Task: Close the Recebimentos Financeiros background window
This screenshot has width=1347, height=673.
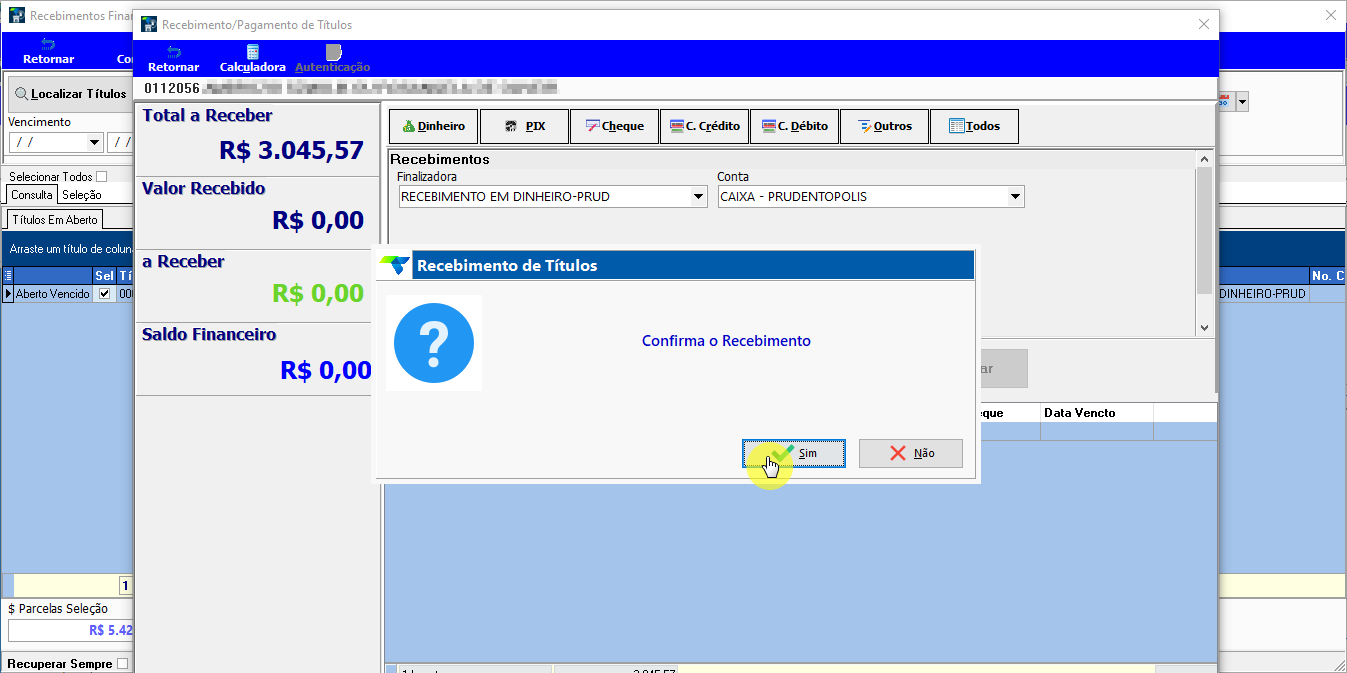Action: tap(1330, 15)
